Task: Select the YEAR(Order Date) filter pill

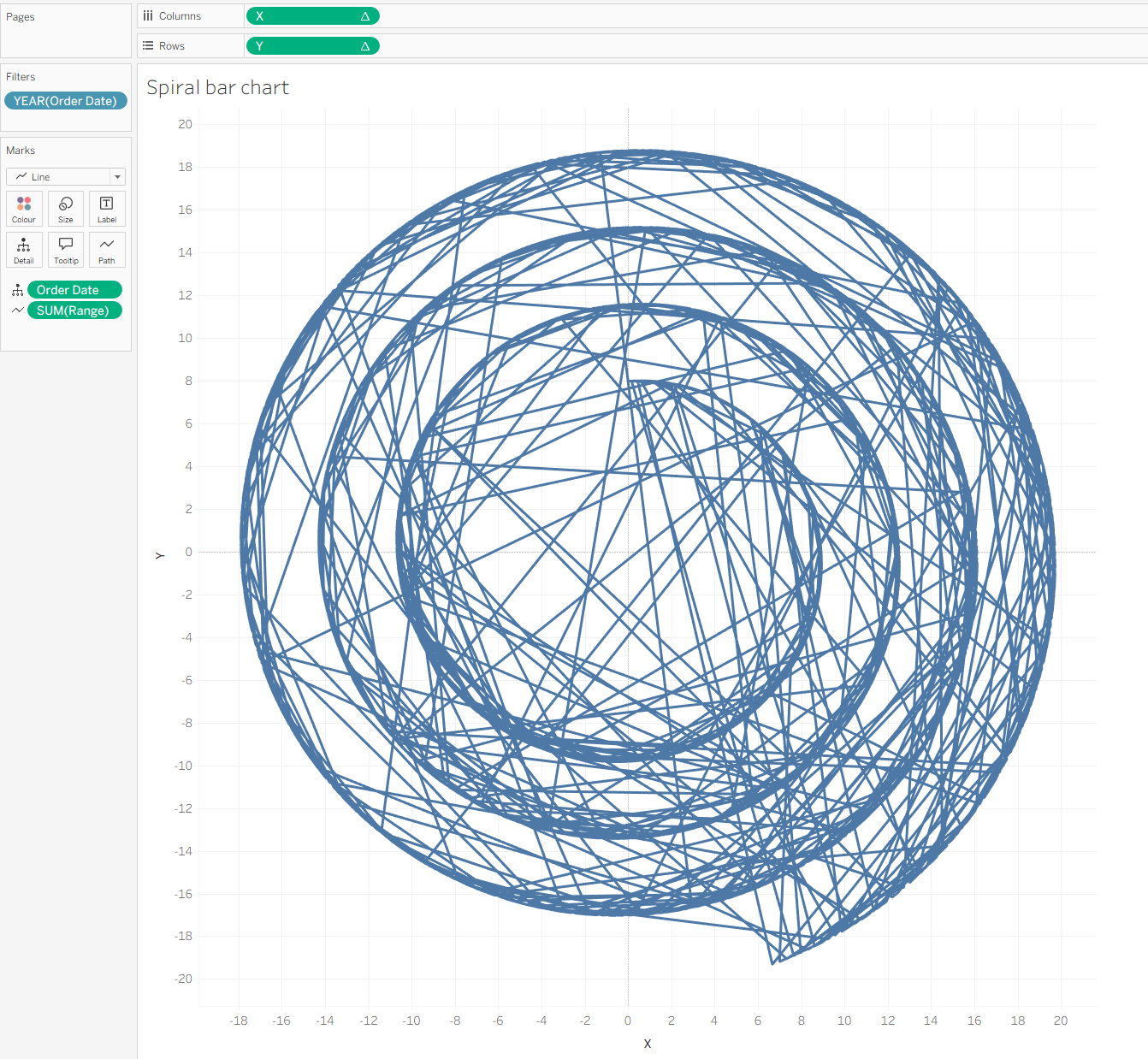Action: click(66, 101)
